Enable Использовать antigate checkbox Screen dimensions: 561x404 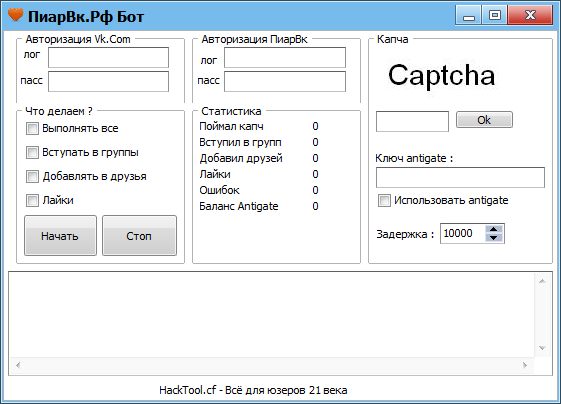(384, 200)
